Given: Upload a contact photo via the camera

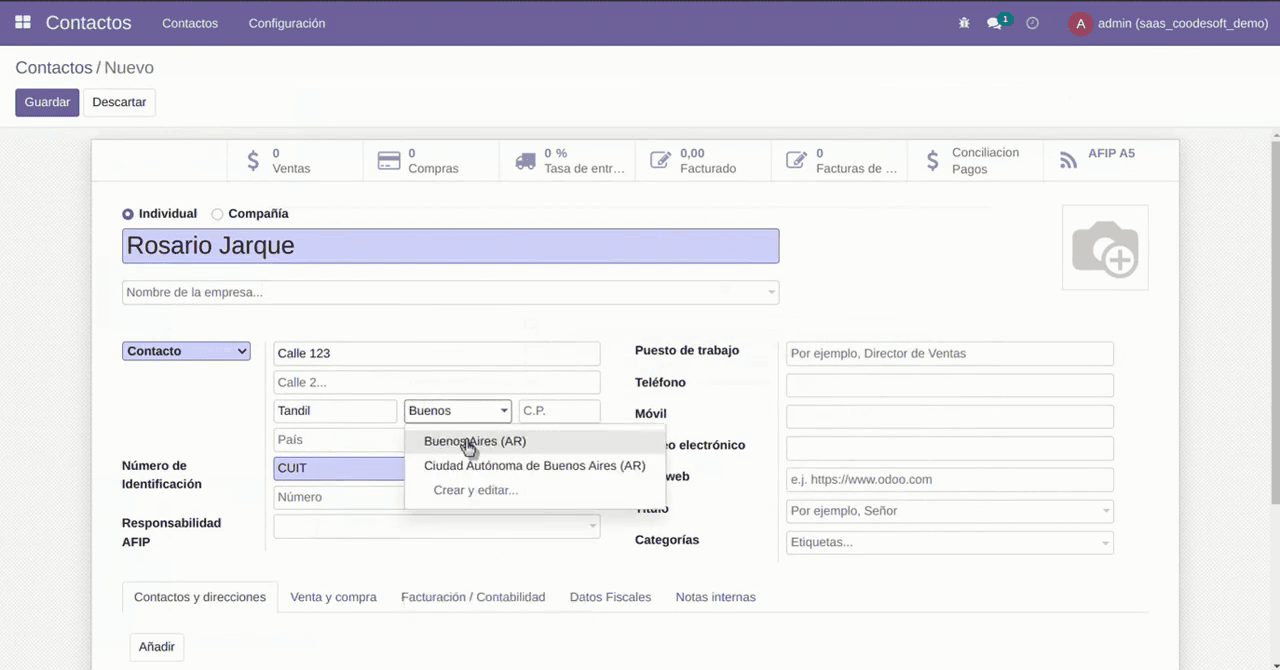Looking at the screenshot, I should tap(1105, 248).
